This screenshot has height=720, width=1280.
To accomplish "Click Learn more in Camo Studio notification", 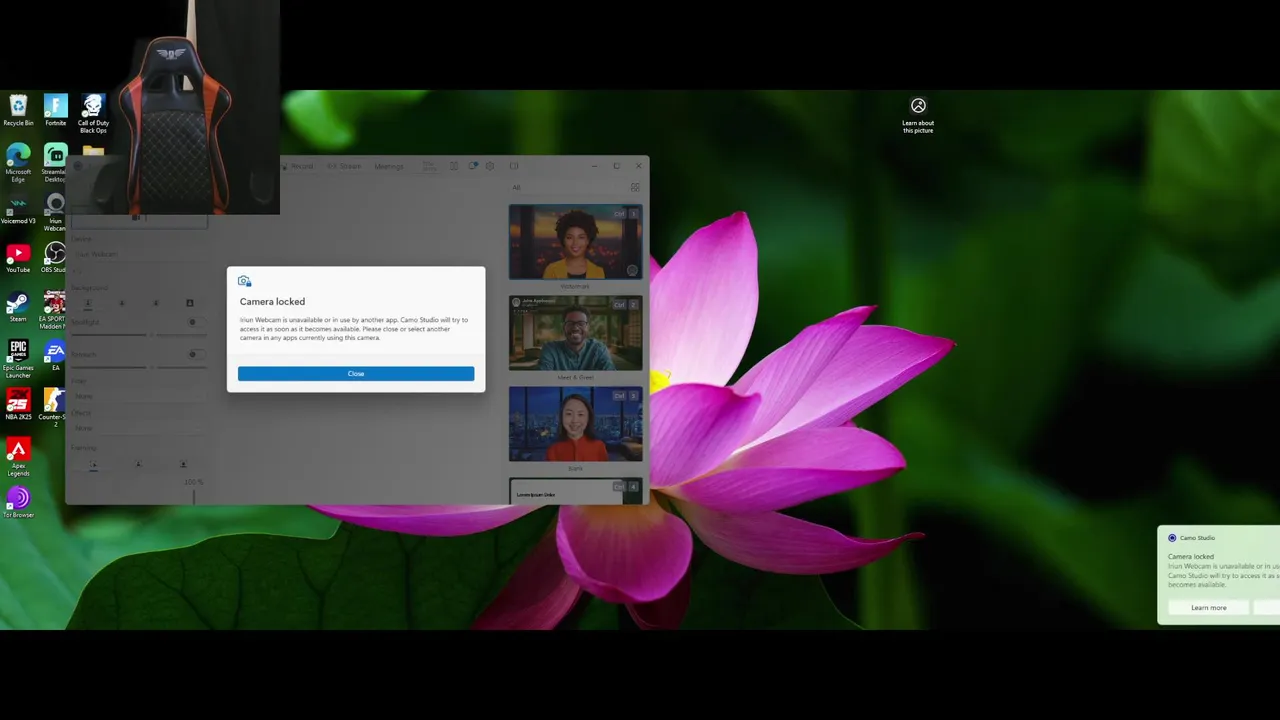I will (x=1208, y=608).
